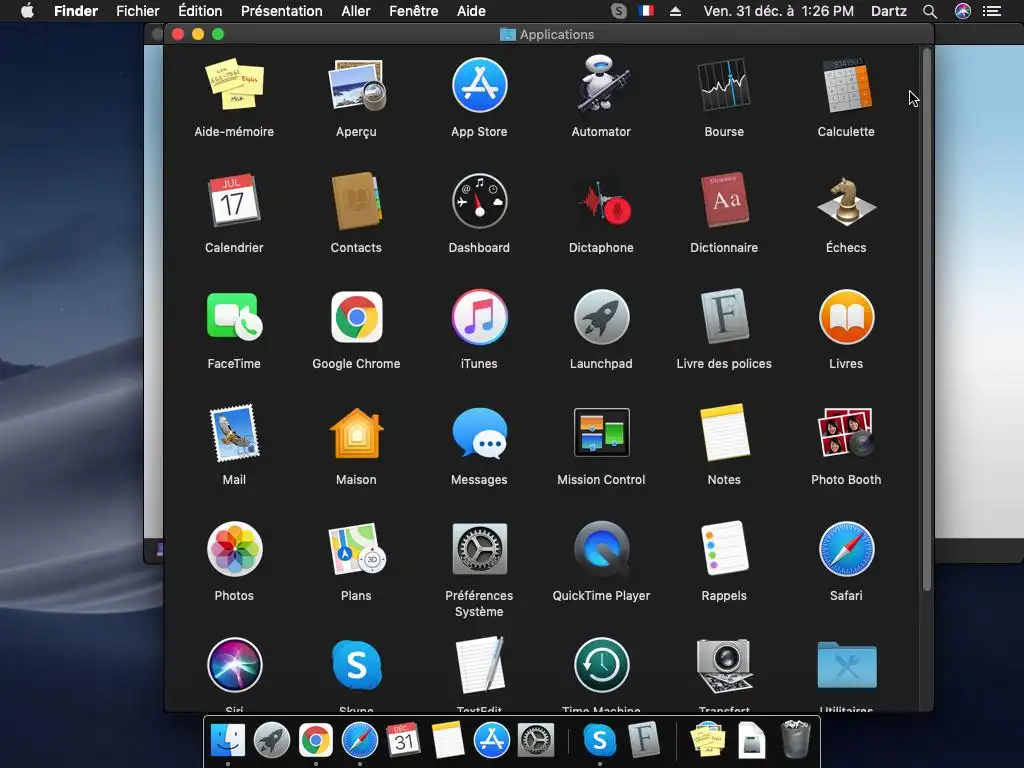The width and height of the screenshot is (1024, 768).
Task: Open the Aide menu
Action: [x=471, y=11]
